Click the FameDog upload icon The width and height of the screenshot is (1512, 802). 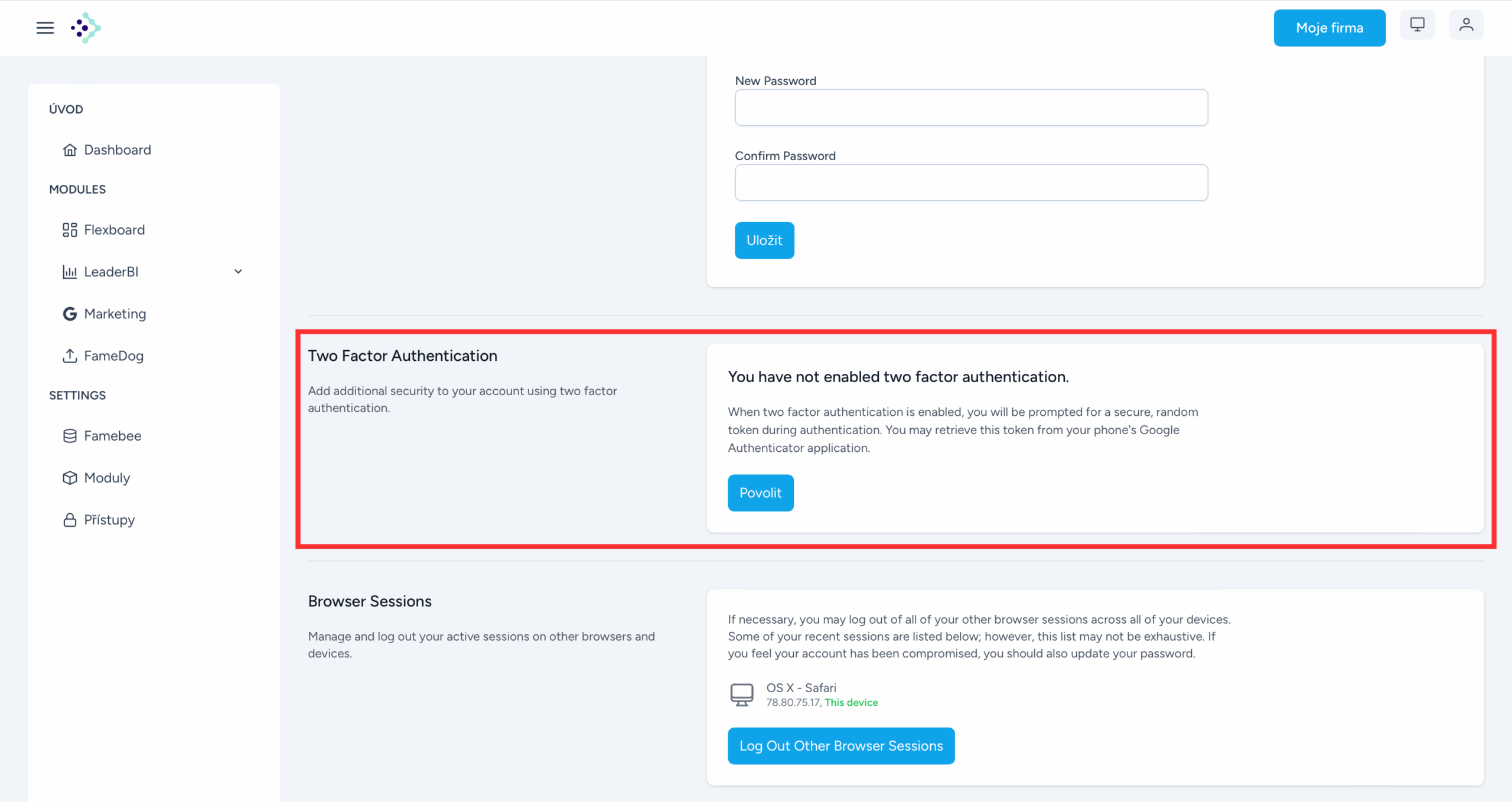coord(70,356)
